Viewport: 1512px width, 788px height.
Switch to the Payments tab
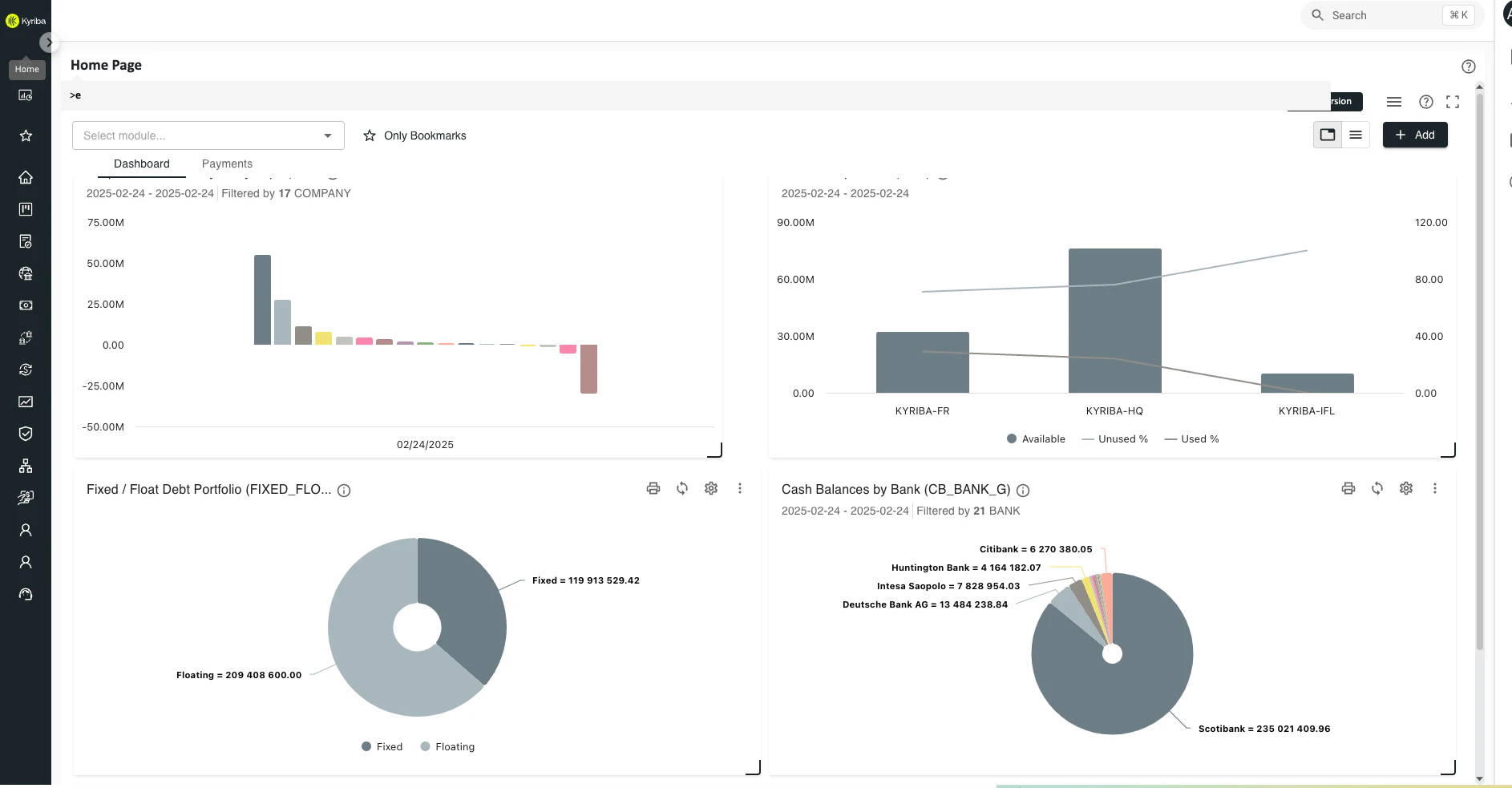pyautogui.click(x=227, y=164)
